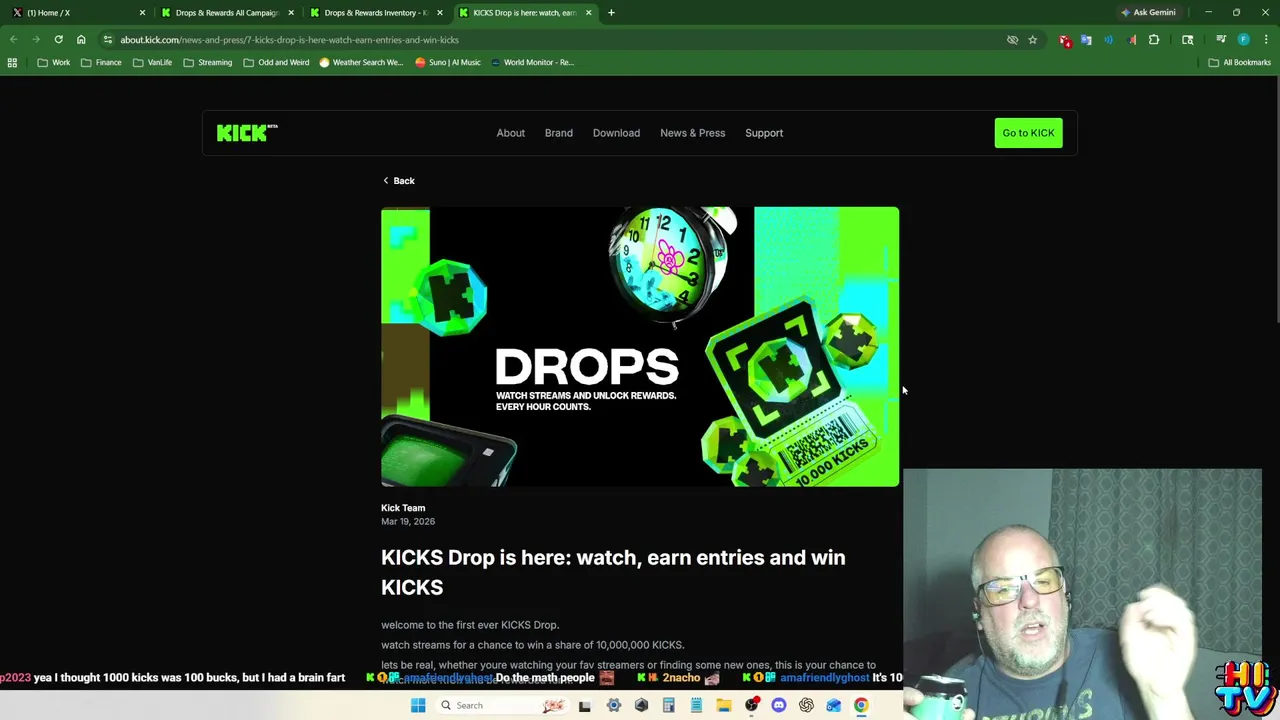Image resolution: width=1280 pixels, height=720 pixels.
Task: Go to the Download page
Action: point(616,133)
